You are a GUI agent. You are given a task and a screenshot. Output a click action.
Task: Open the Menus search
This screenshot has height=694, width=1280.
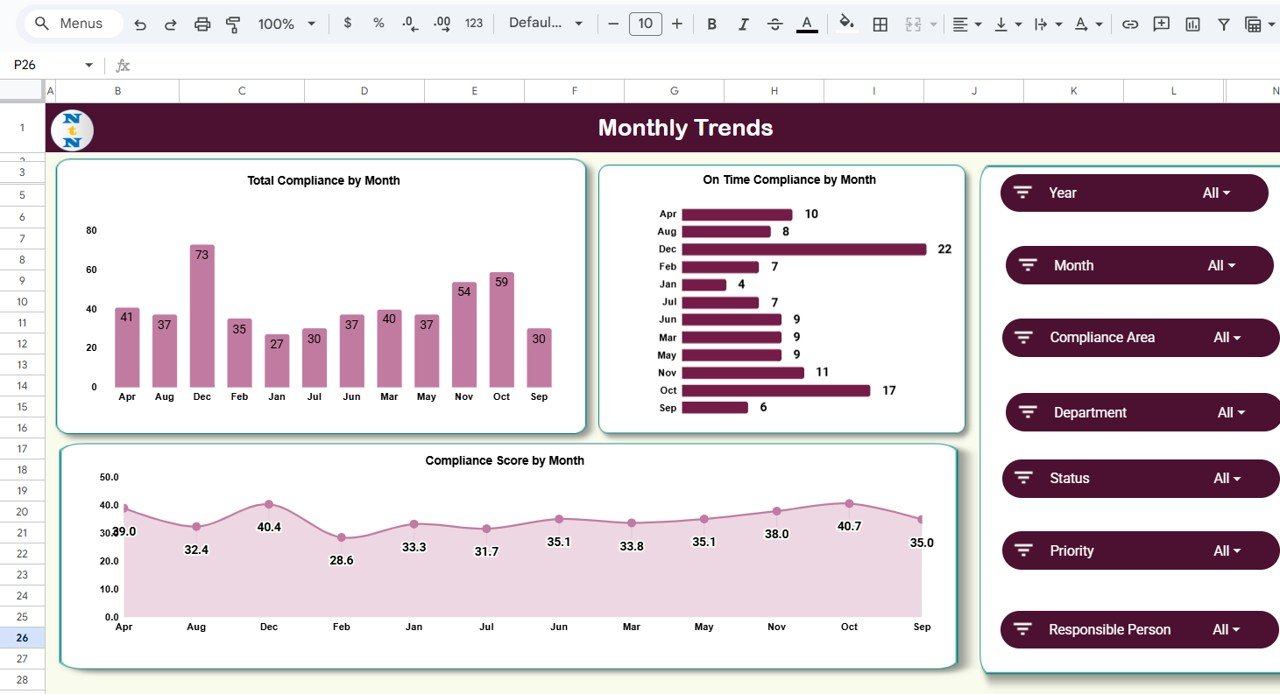point(71,23)
